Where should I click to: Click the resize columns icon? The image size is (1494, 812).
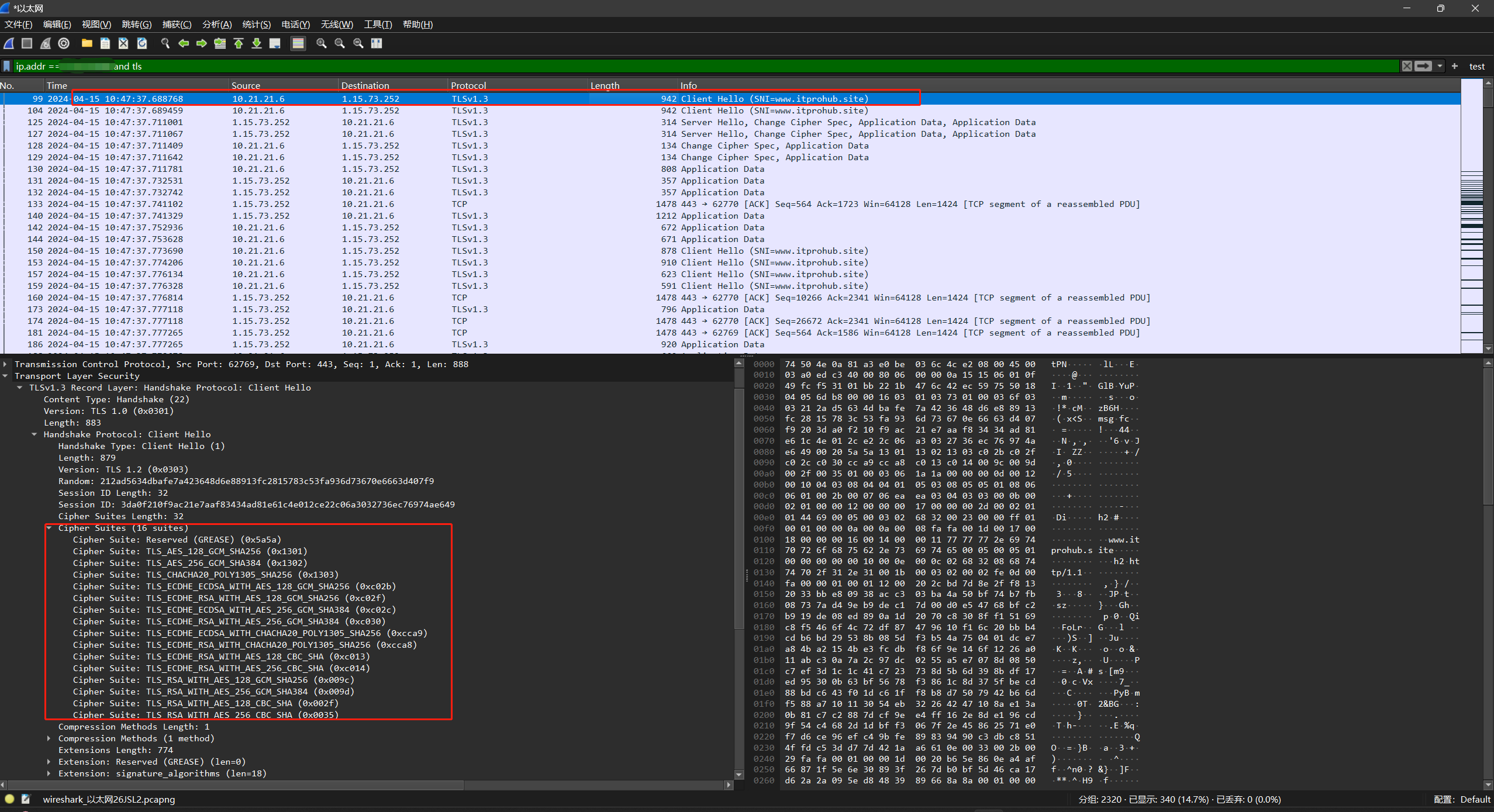377,43
